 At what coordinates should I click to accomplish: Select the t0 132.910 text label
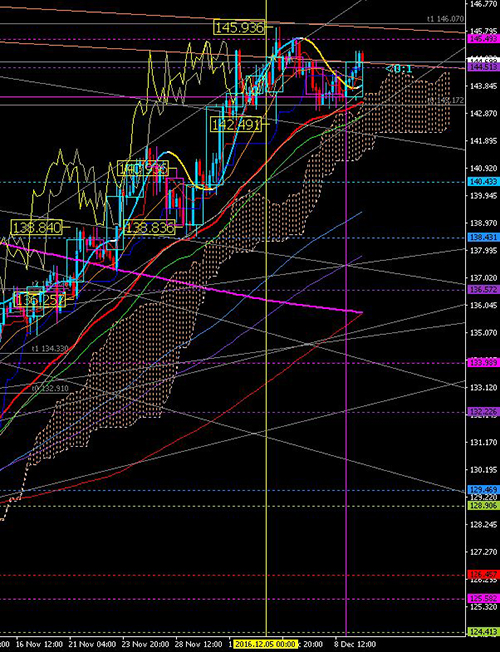(50, 388)
